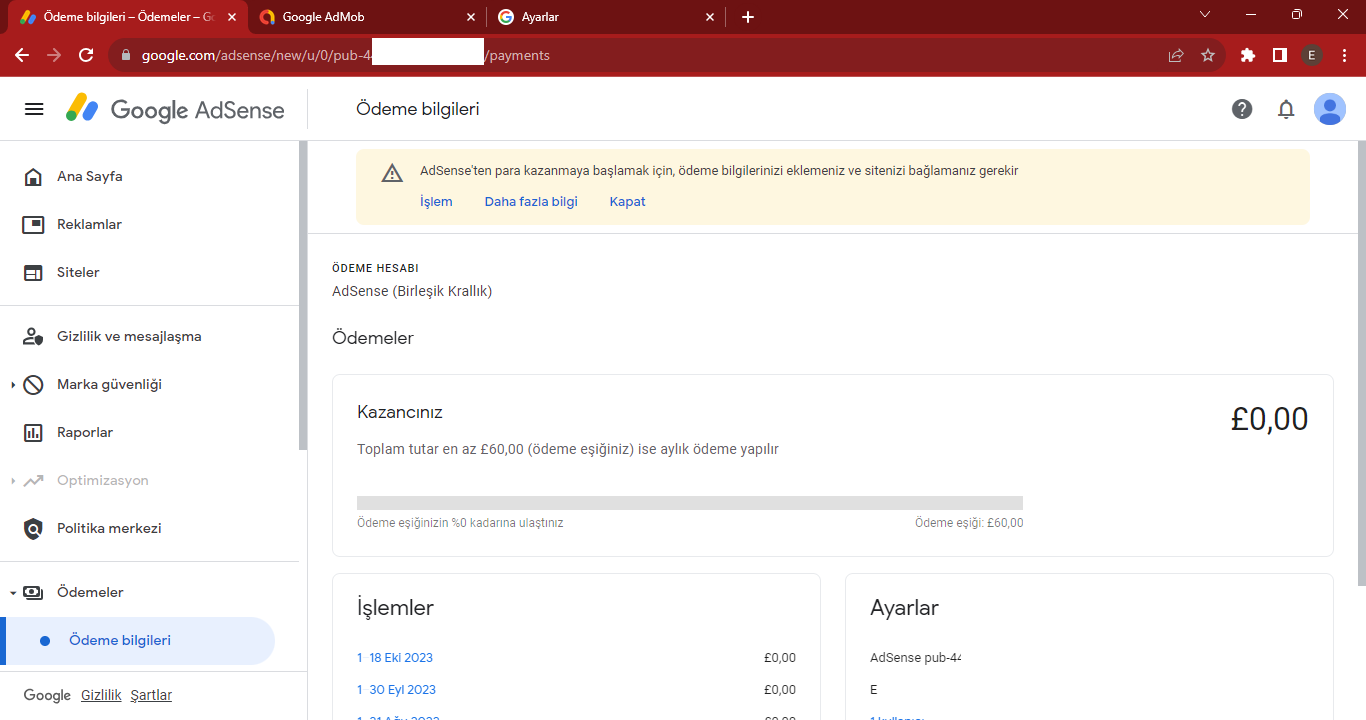Close the Ödeme bilgileri browser tab
Screen dimensions: 1366x720
coord(231,17)
